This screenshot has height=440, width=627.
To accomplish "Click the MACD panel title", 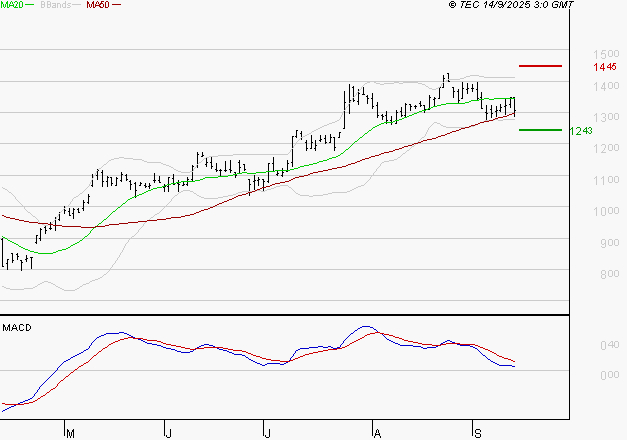I will click(17, 328).
